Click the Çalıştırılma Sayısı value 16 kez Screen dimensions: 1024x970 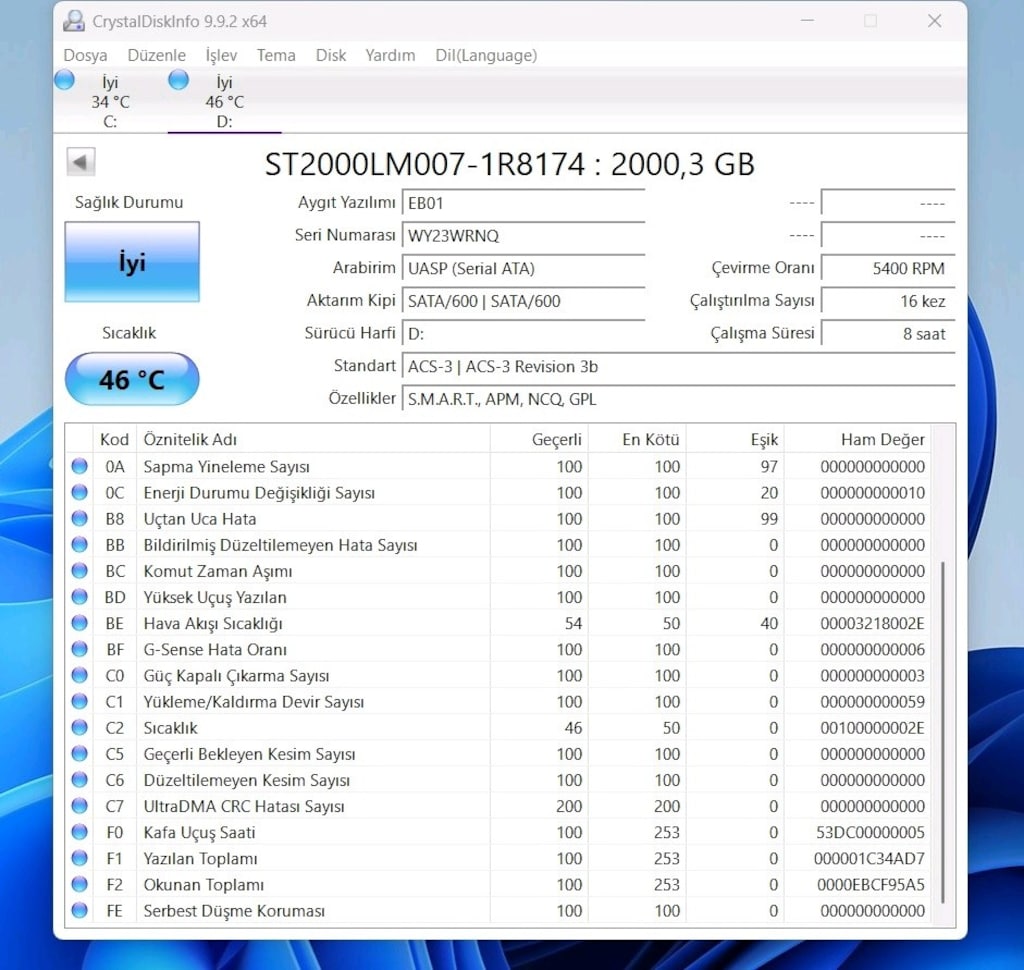click(888, 301)
